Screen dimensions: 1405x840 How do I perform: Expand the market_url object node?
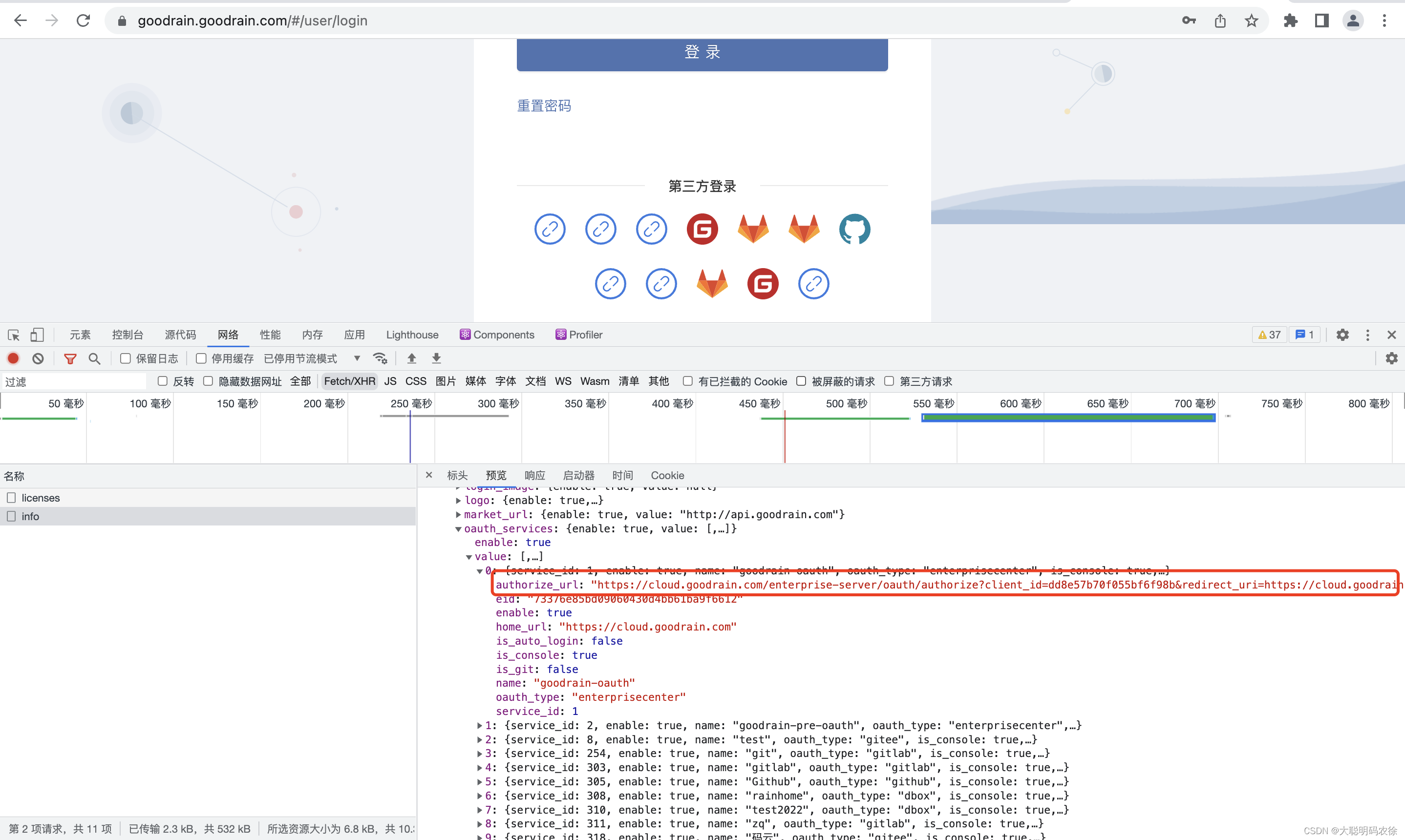[x=458, y=515]
